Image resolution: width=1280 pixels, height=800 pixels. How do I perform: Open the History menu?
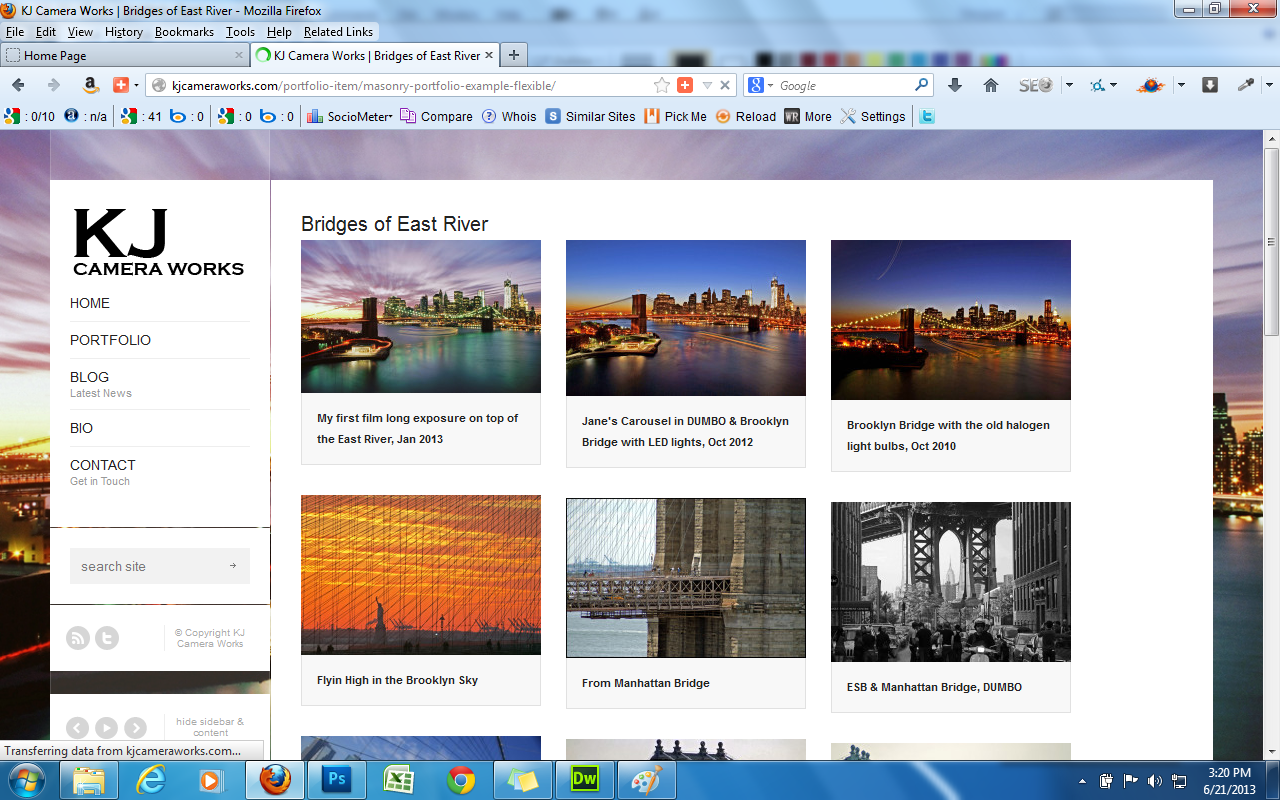pyautogui.click(x=124, y=32)
